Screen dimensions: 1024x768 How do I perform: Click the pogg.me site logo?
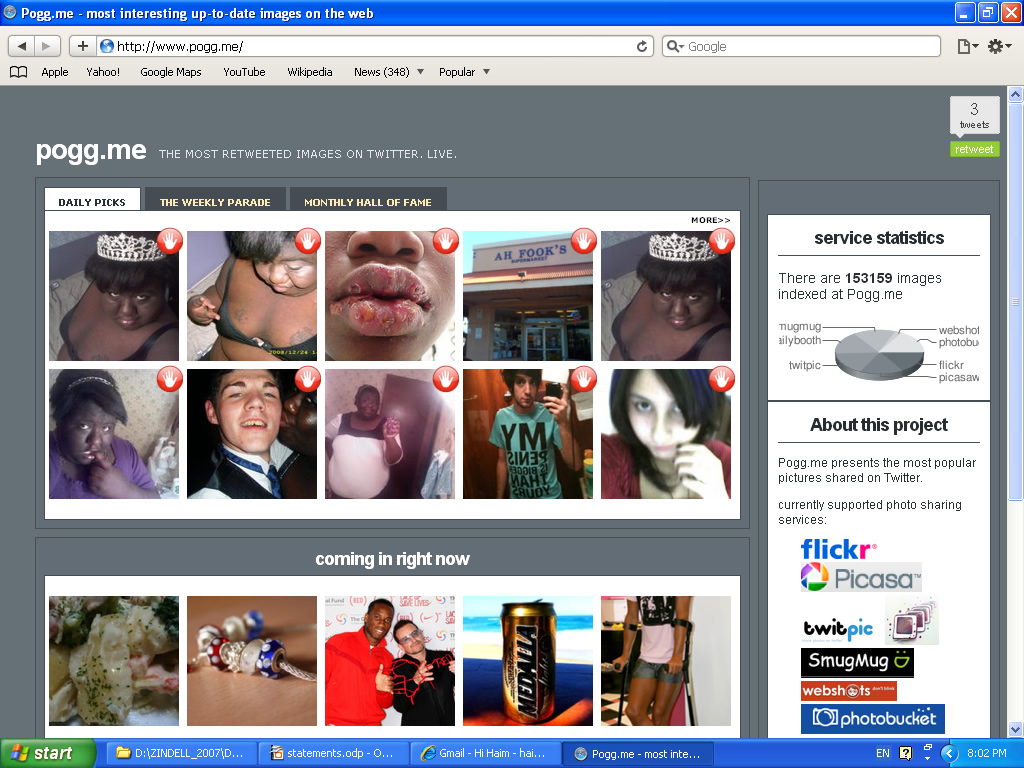coord(91,150)
